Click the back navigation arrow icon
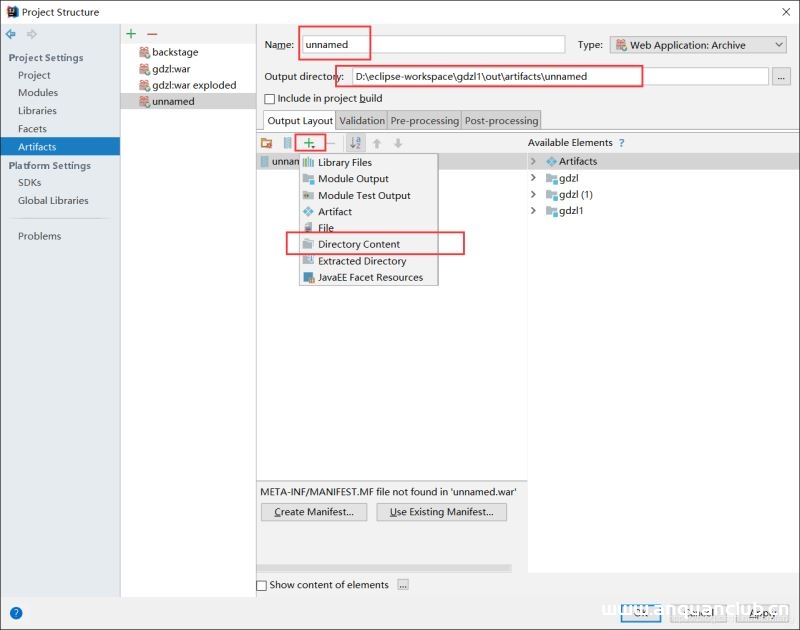800x630 pixels. coord(11,34)
